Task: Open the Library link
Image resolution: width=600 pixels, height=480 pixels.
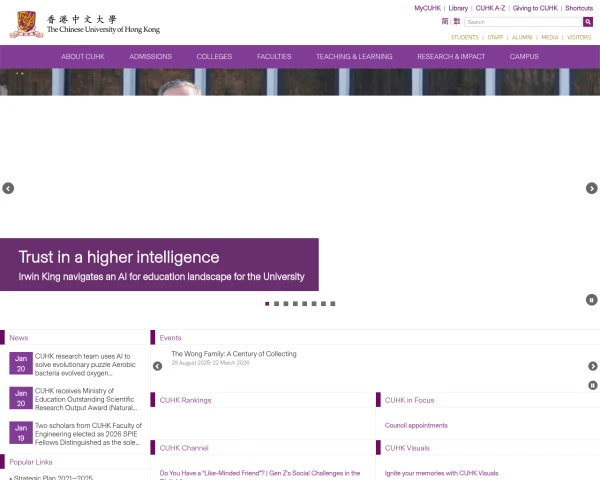Action: (458, 8)
